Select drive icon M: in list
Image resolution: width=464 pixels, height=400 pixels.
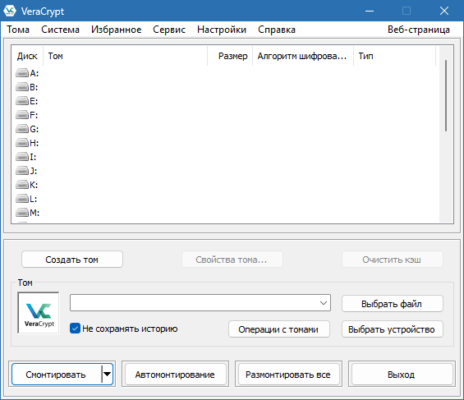coord(22,212)
